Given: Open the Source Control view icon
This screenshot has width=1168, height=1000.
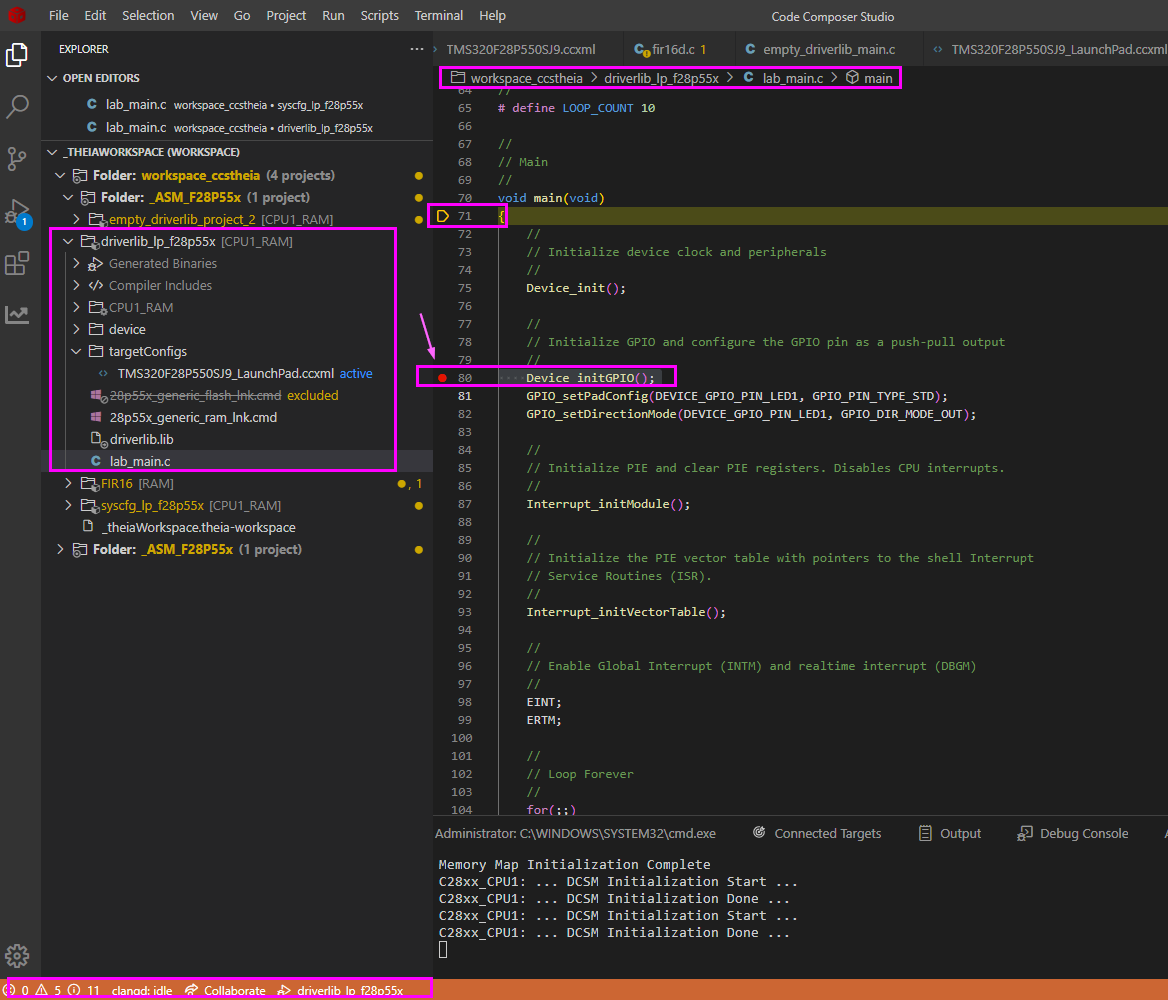Looking at the screenshot, I should (x=16, y=159).
